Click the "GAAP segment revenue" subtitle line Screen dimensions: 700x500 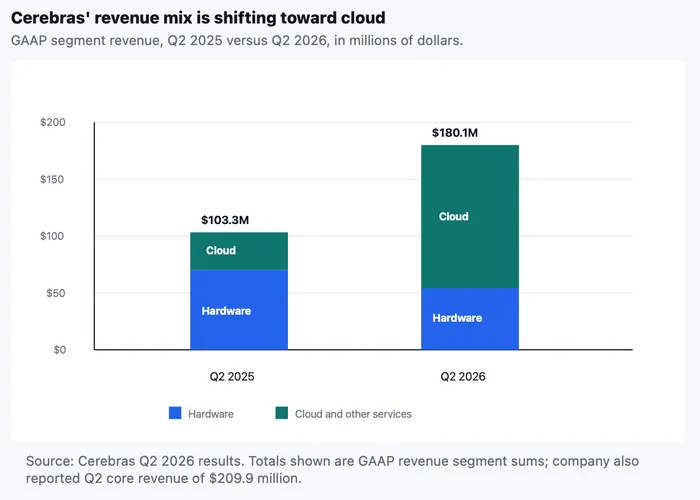[237, 41]
